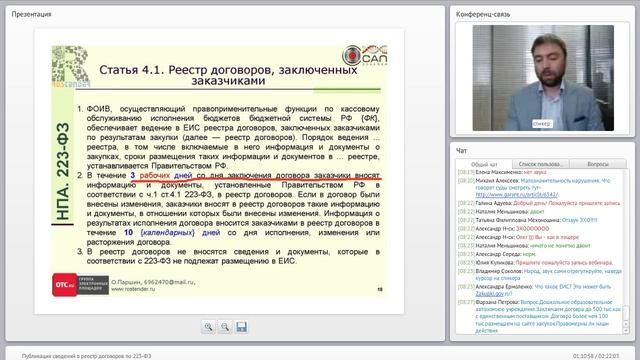Select Владимир Соколов's chat message
Image resolution: width=640 pixels, height=360 pixels.
tap(540, 275)
